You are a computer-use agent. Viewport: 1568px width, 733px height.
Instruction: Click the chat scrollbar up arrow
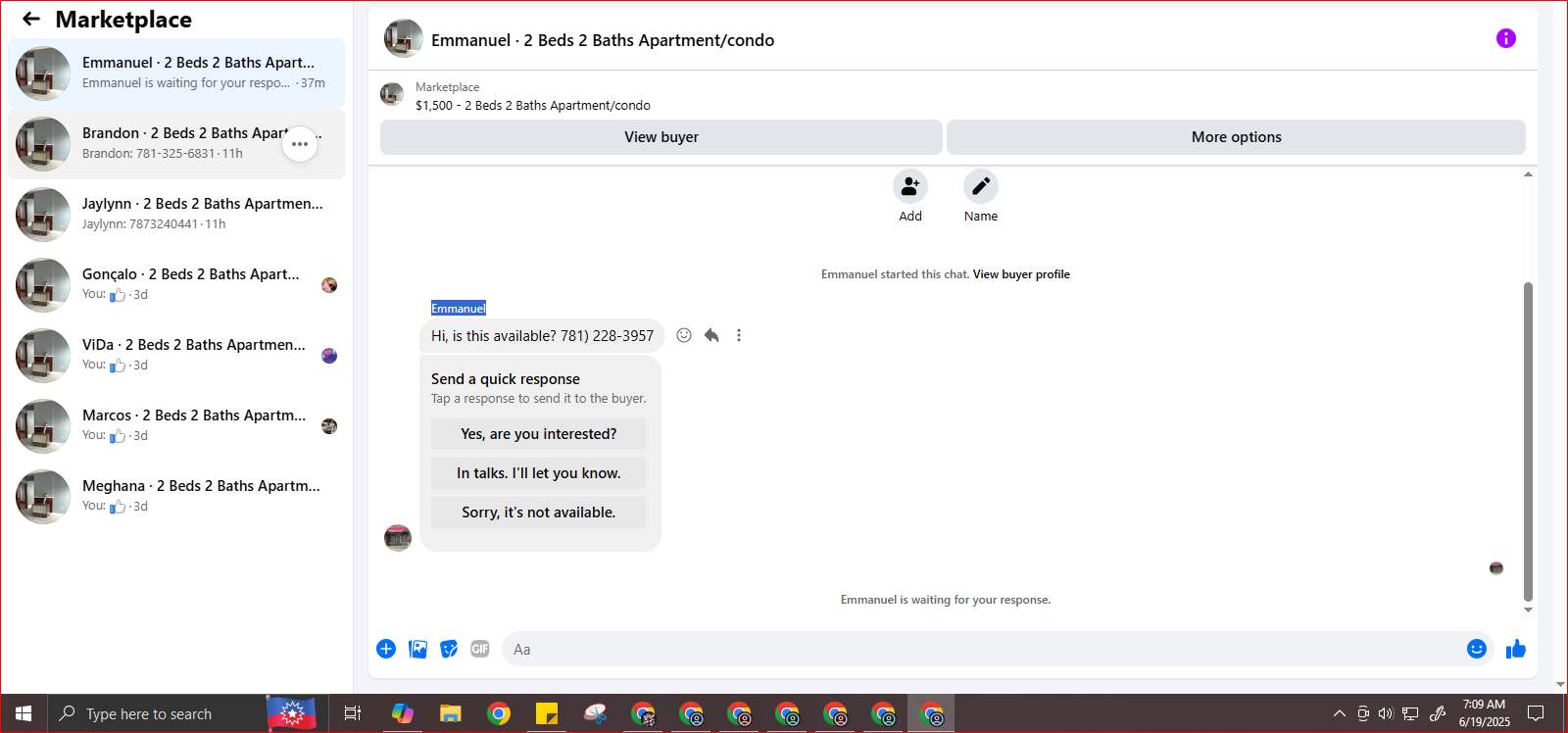pyautogui.click(x=1528, y=174)
